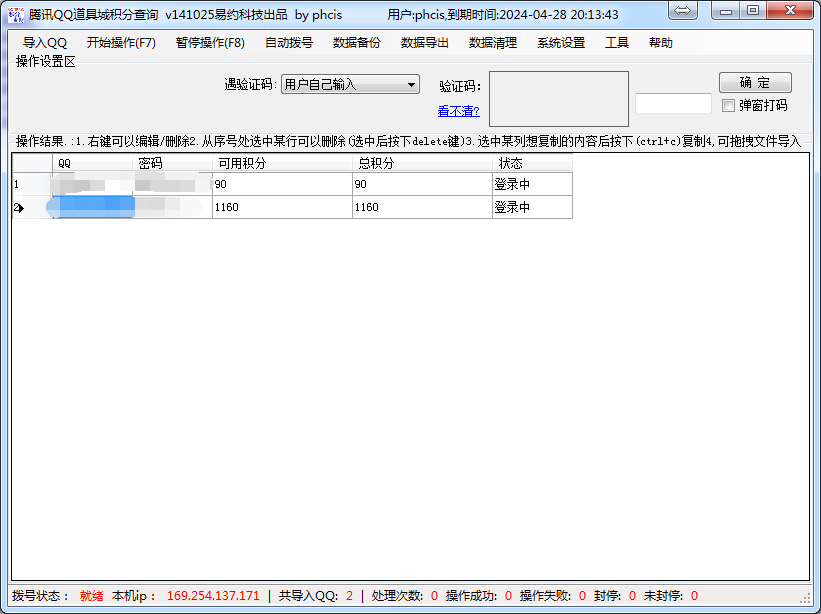821x614 pixels.
Task: Click 暂停操作(F8) menu item
Action: [210, 43]
